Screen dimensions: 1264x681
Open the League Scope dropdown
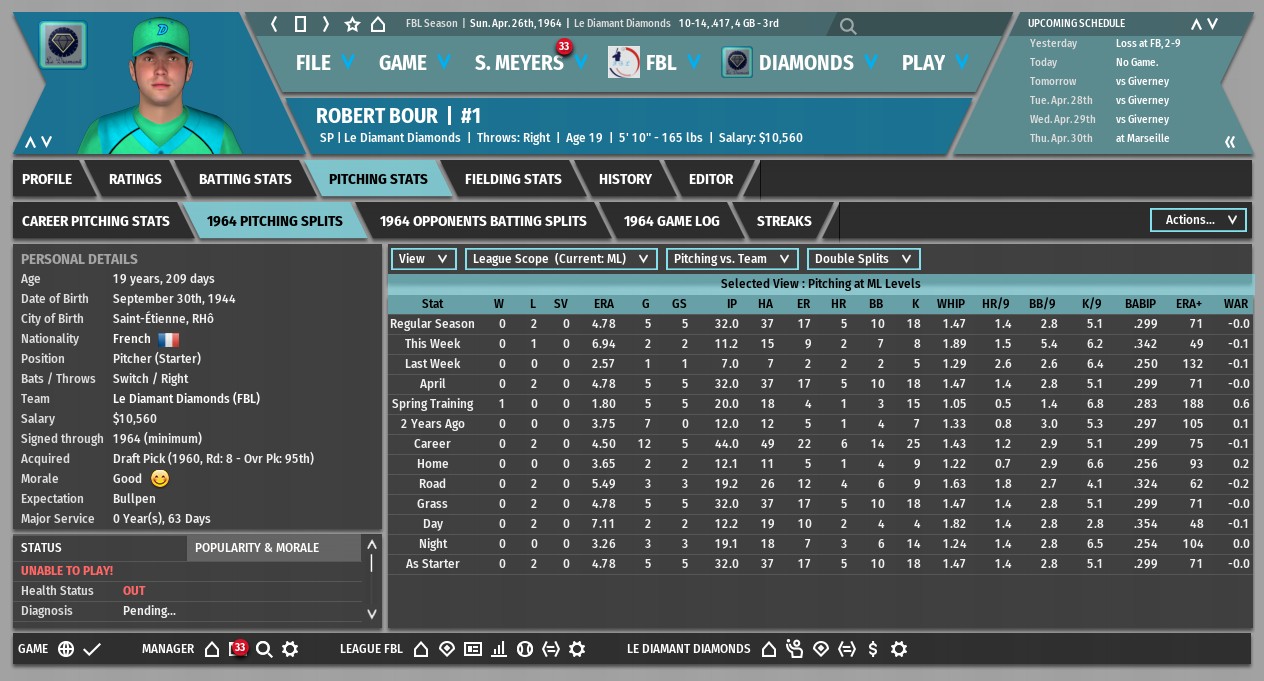(x=560, y=259)
